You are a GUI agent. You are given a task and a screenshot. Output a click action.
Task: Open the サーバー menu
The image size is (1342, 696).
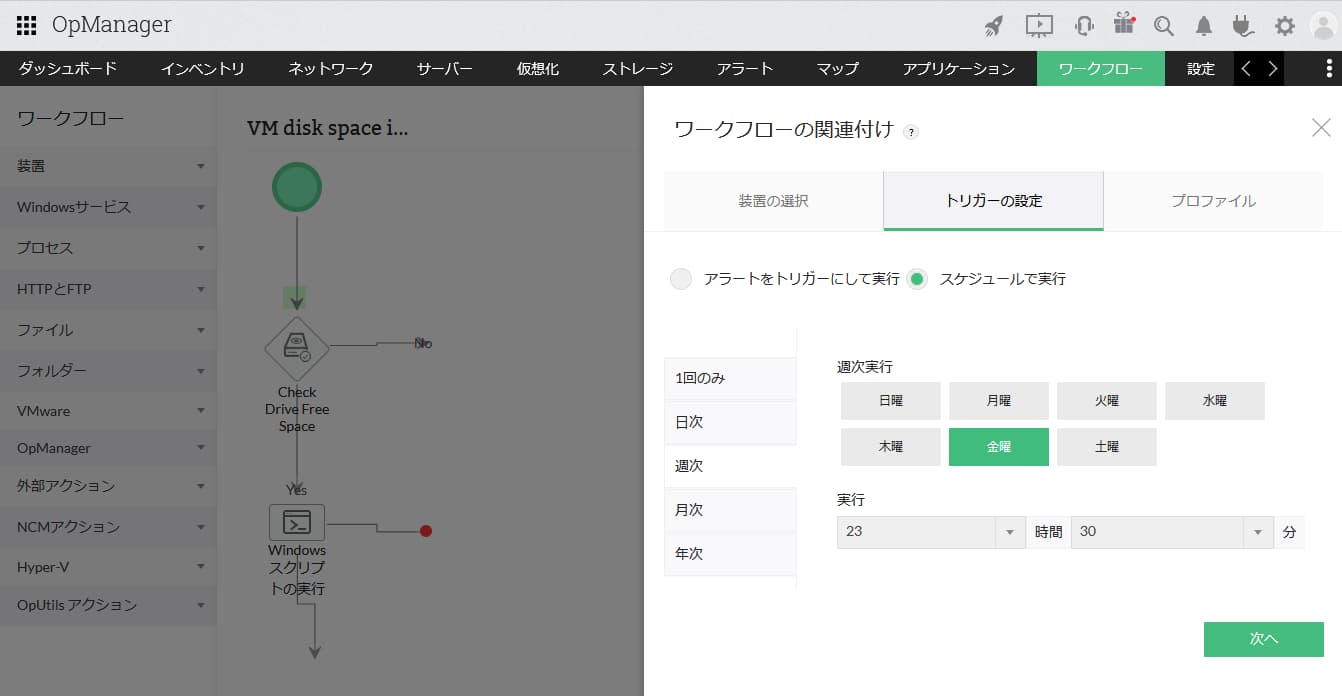point(445,68)
